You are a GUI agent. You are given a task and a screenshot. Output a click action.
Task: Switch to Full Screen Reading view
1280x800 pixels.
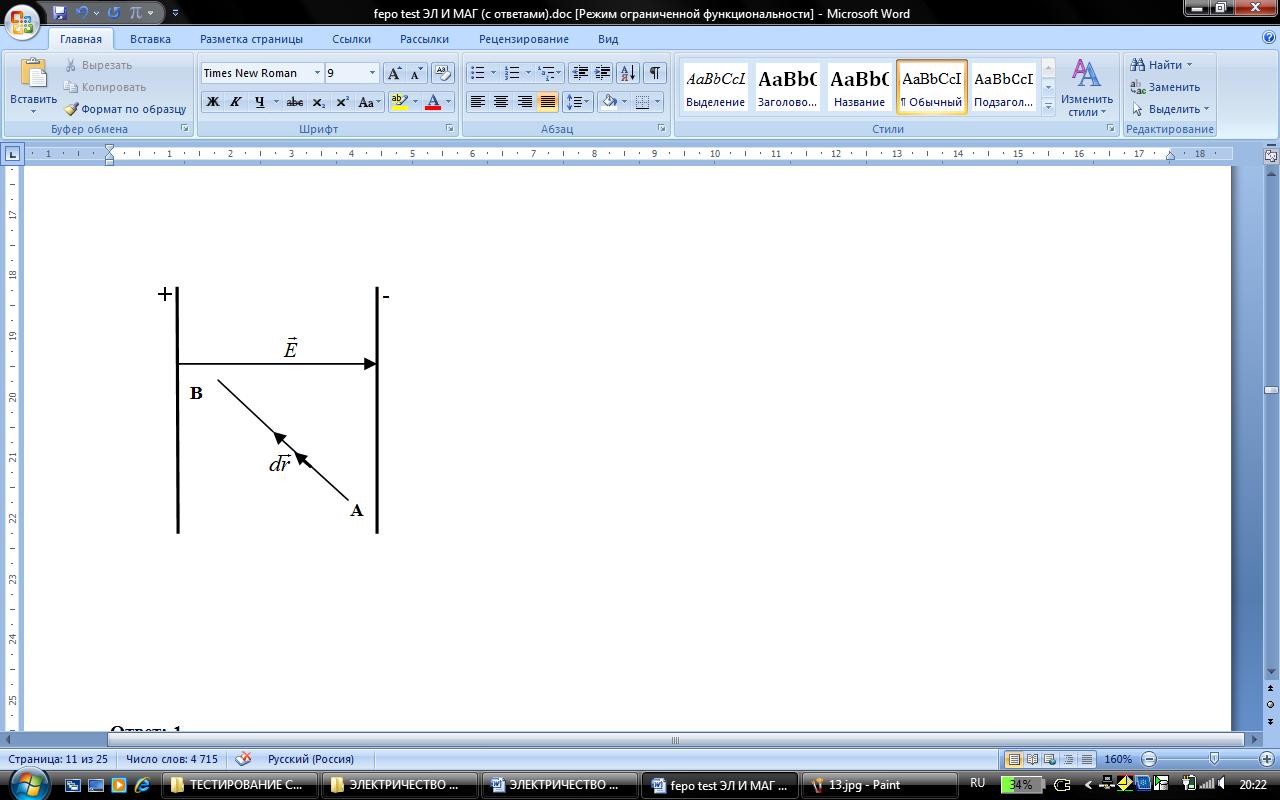1033,759
